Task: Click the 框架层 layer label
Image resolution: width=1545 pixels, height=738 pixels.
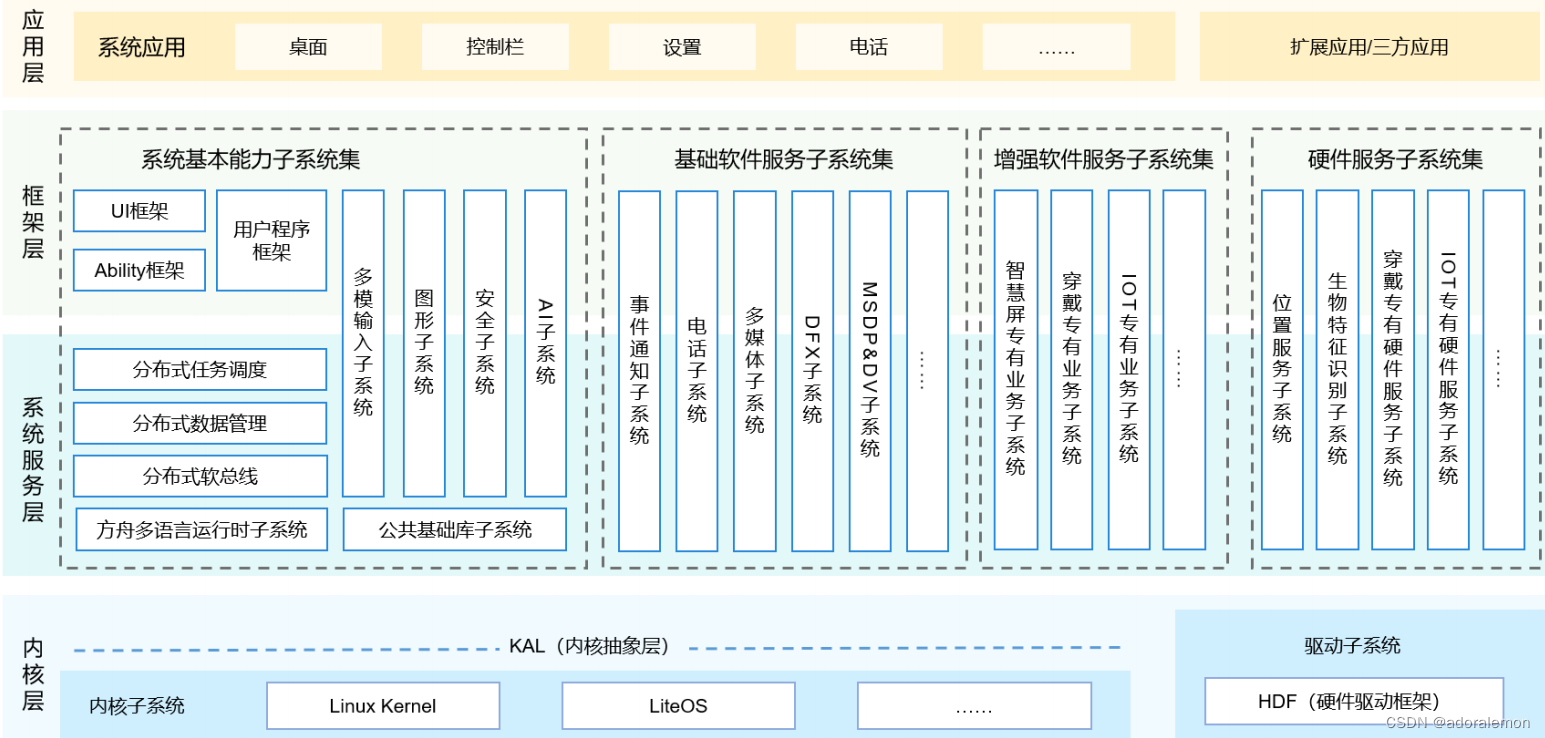Action: (33, 222)
